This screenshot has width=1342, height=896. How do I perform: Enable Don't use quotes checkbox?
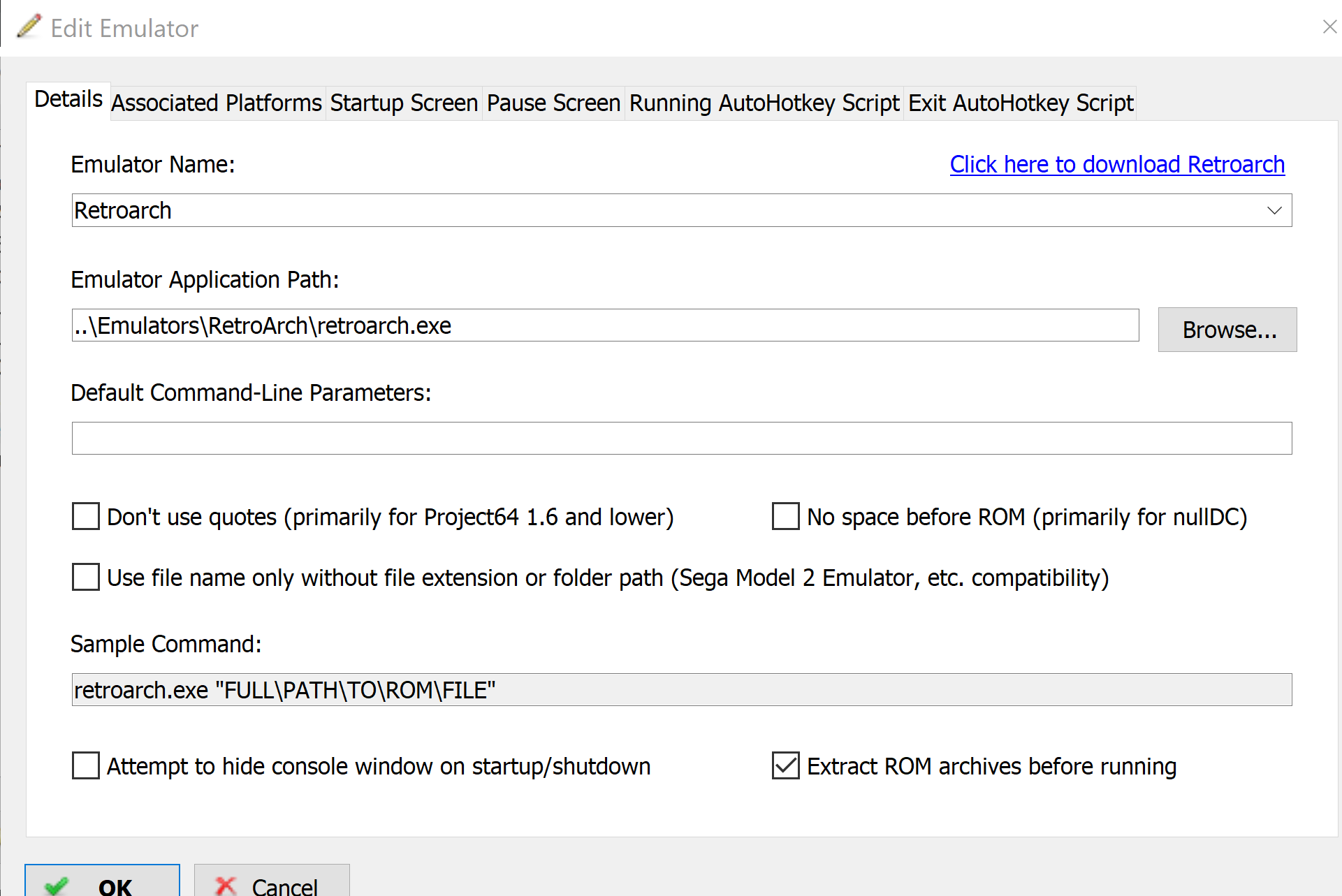click(86, 517)
